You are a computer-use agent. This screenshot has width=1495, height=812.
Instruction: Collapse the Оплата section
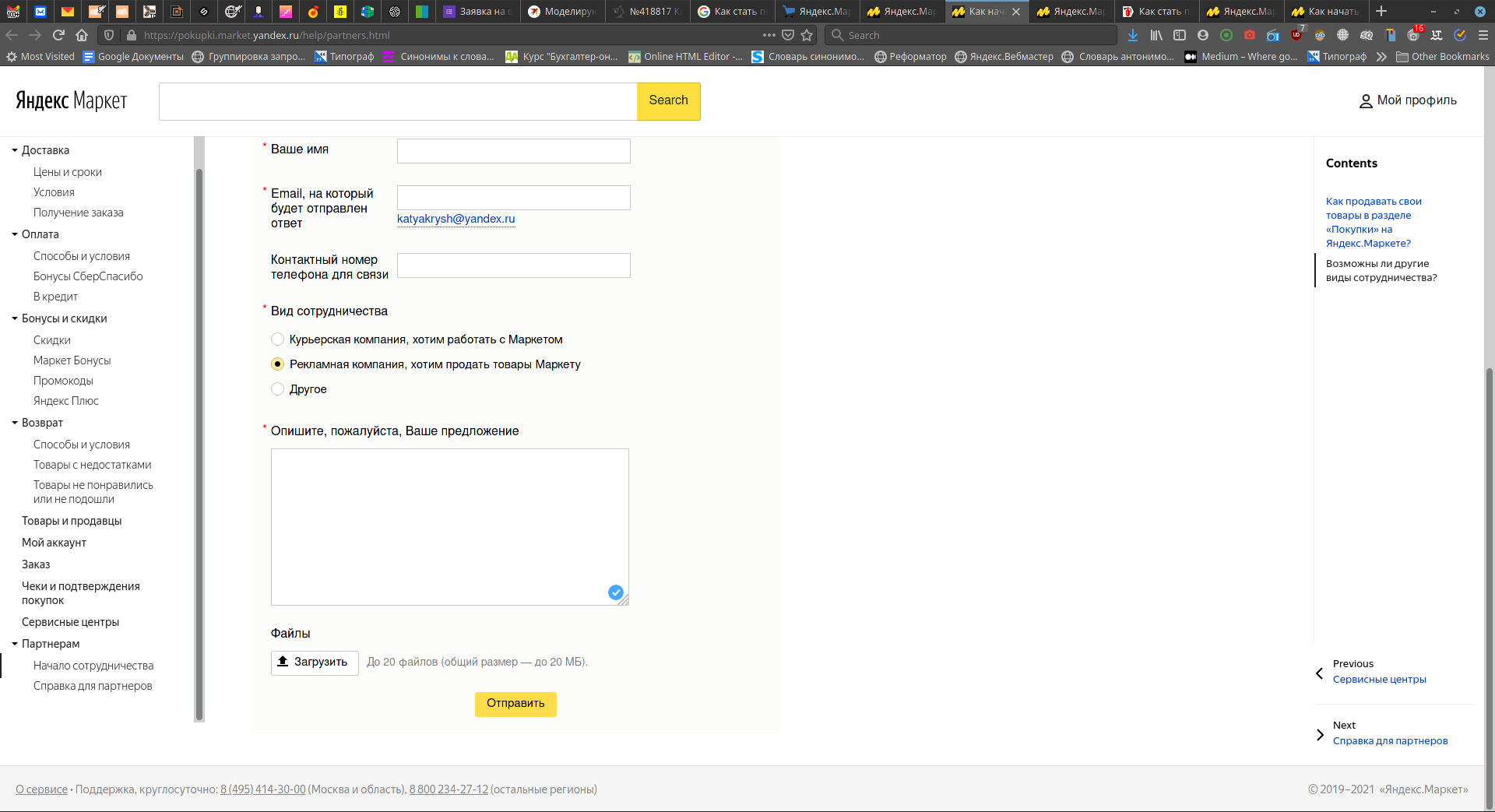(15, 234)
